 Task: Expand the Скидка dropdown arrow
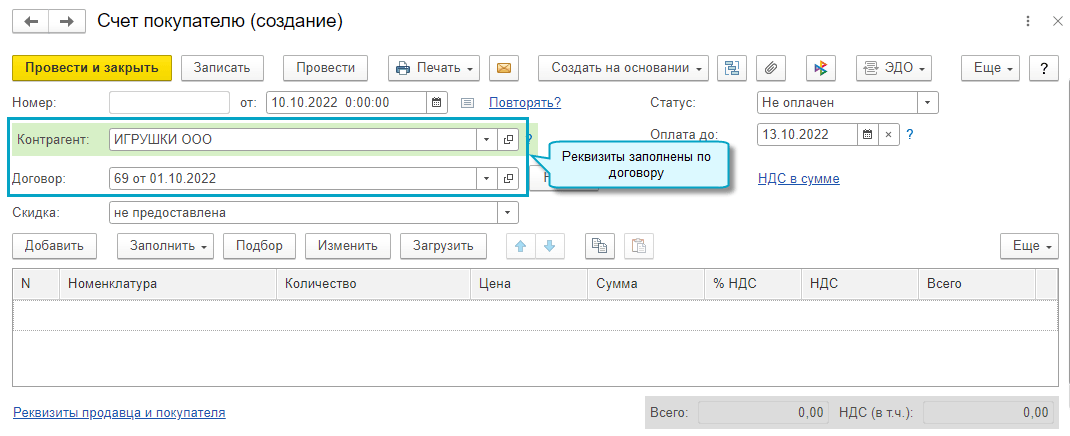point(508,213)
